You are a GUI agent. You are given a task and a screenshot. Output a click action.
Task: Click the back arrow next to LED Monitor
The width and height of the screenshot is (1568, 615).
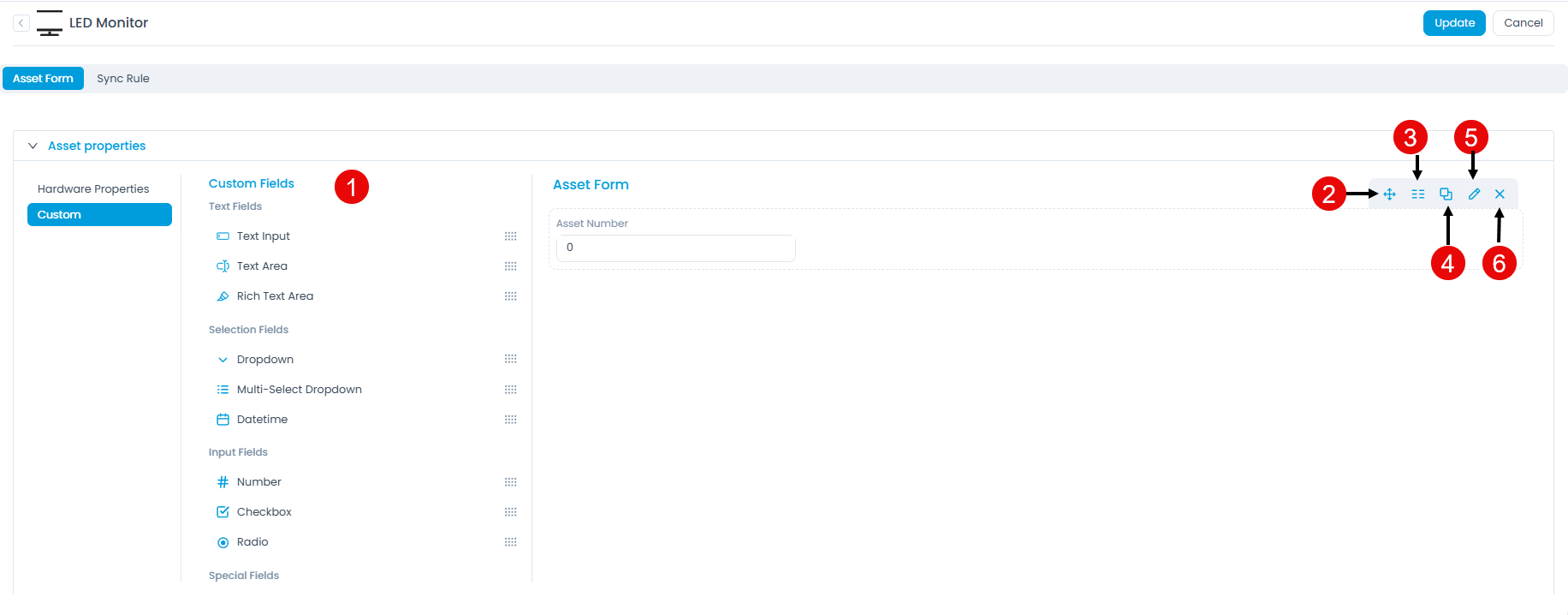click(x=21, y=23)
